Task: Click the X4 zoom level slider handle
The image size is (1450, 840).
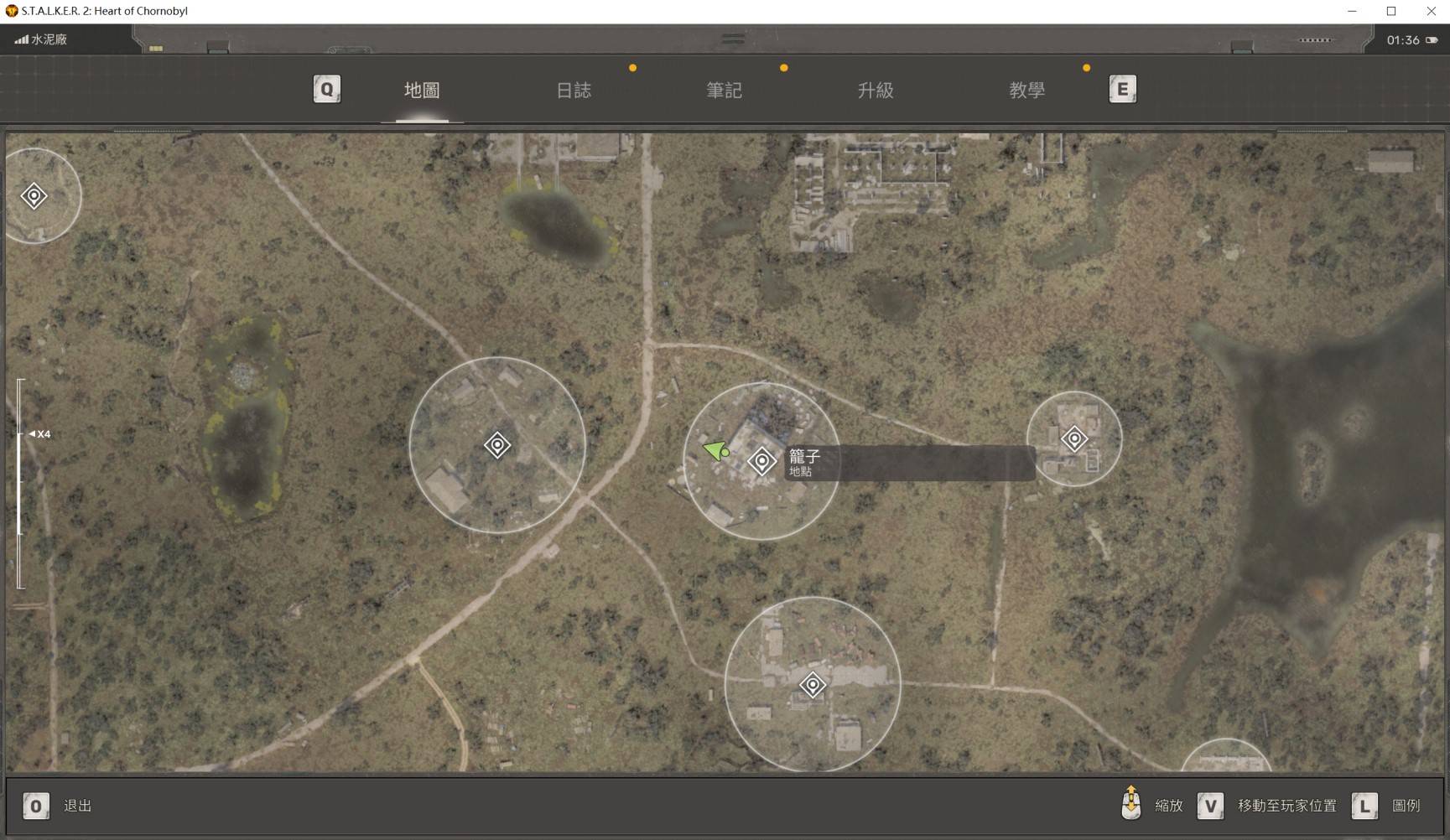Action: pyautogui.click(x=39, y=434)
